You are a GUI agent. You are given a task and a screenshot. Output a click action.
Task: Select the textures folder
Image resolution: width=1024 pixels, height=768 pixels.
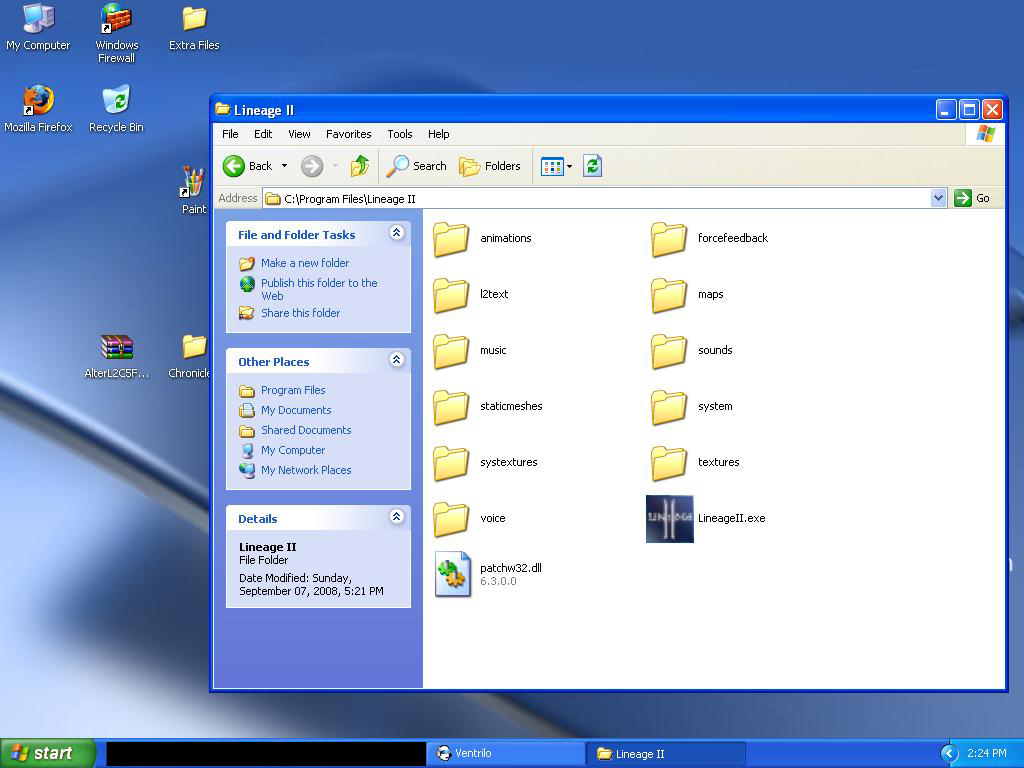pyautogui.click(x=696, y=463)
